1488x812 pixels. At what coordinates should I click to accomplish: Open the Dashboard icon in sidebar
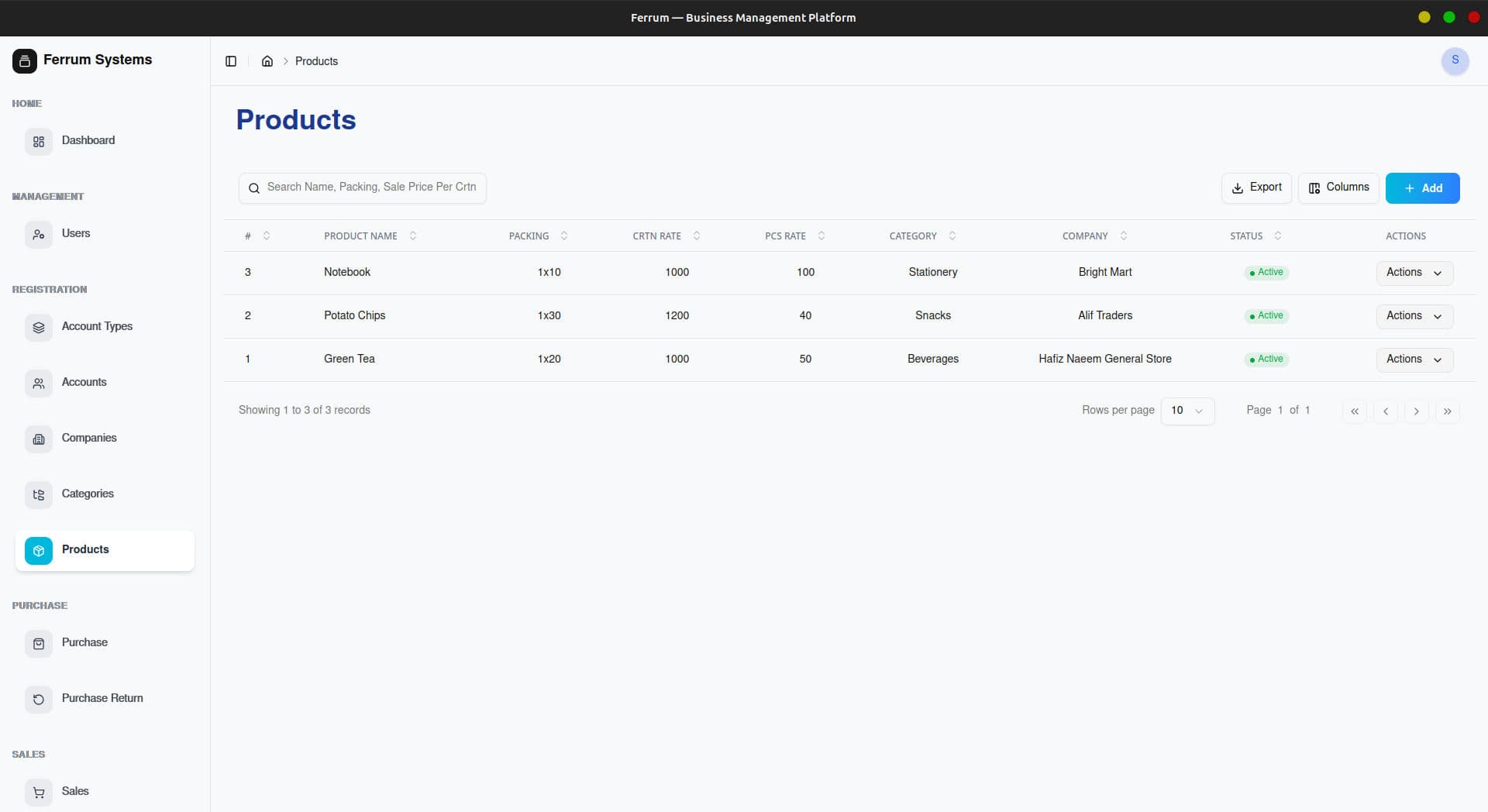click(39, 142)
